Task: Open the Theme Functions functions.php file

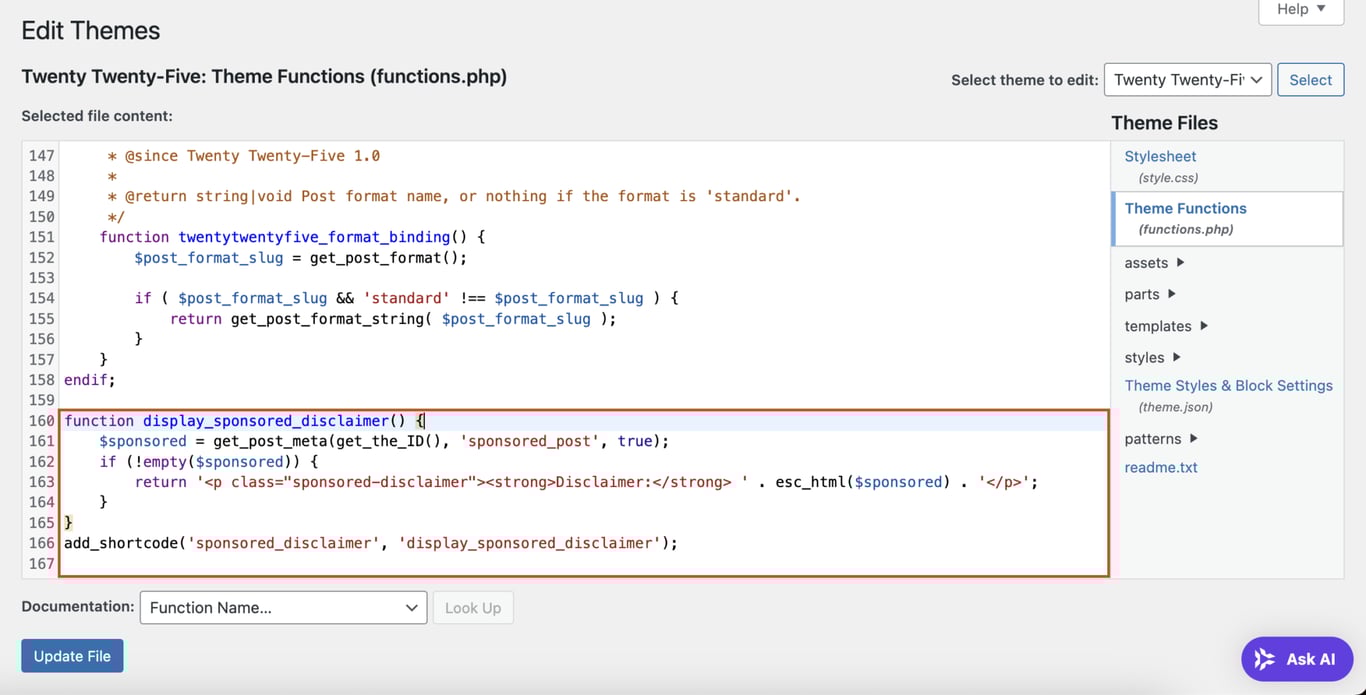Action: [1185, 208]
